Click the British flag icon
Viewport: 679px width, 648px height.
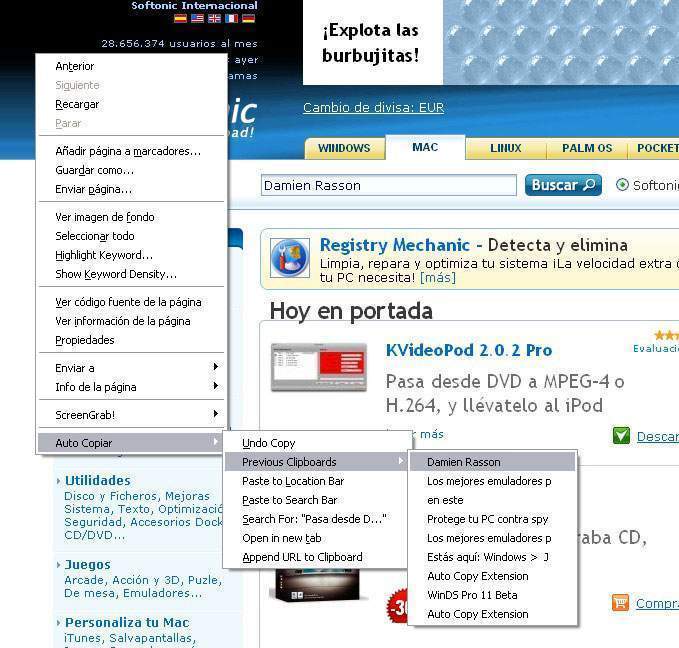click(214, 19)
